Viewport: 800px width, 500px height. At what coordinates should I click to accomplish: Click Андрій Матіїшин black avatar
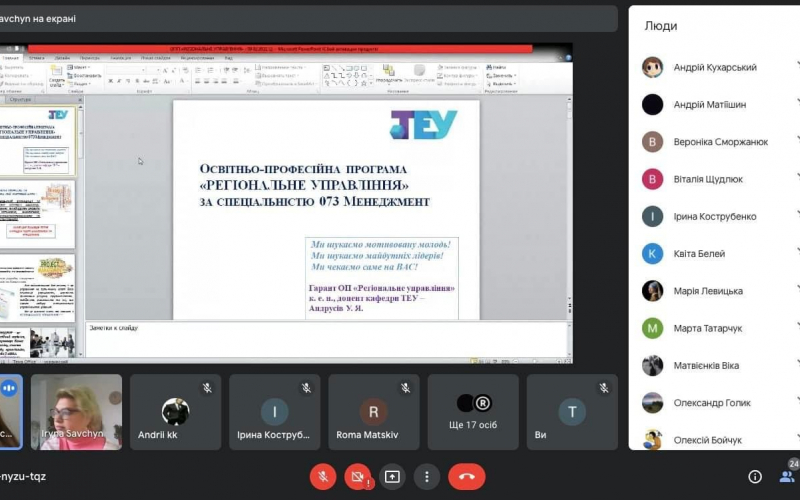[x=652, y=105]
